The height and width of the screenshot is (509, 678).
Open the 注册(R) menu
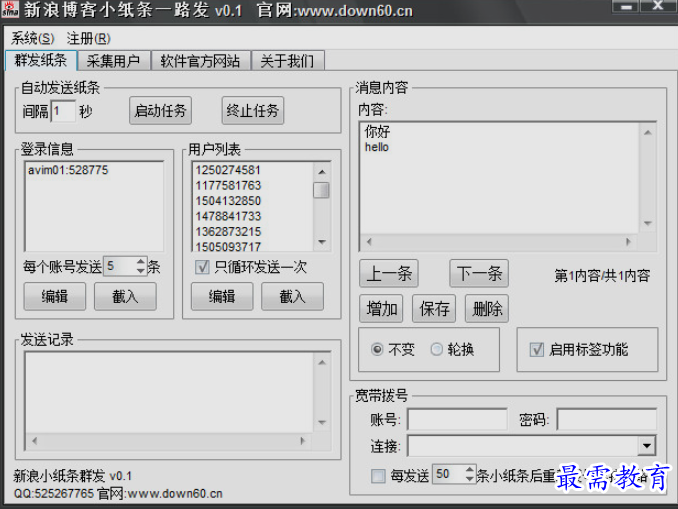point(89,38)
